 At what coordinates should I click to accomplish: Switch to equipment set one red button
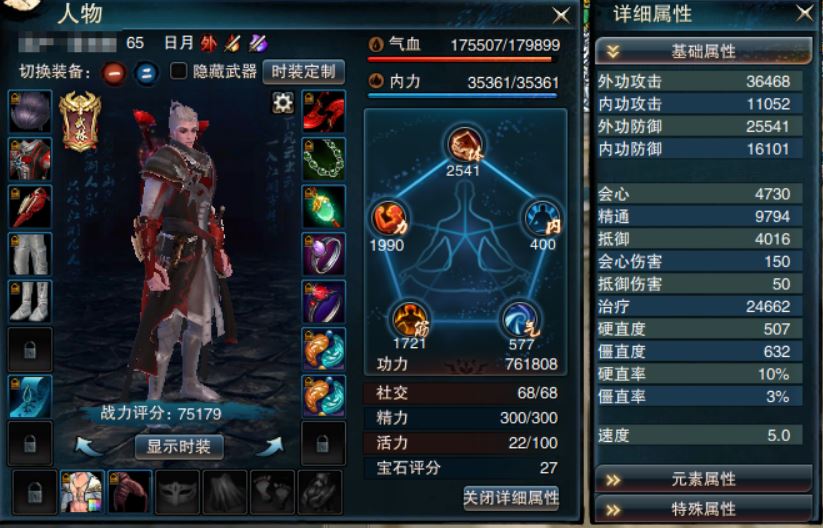click(x=113, y=73)
